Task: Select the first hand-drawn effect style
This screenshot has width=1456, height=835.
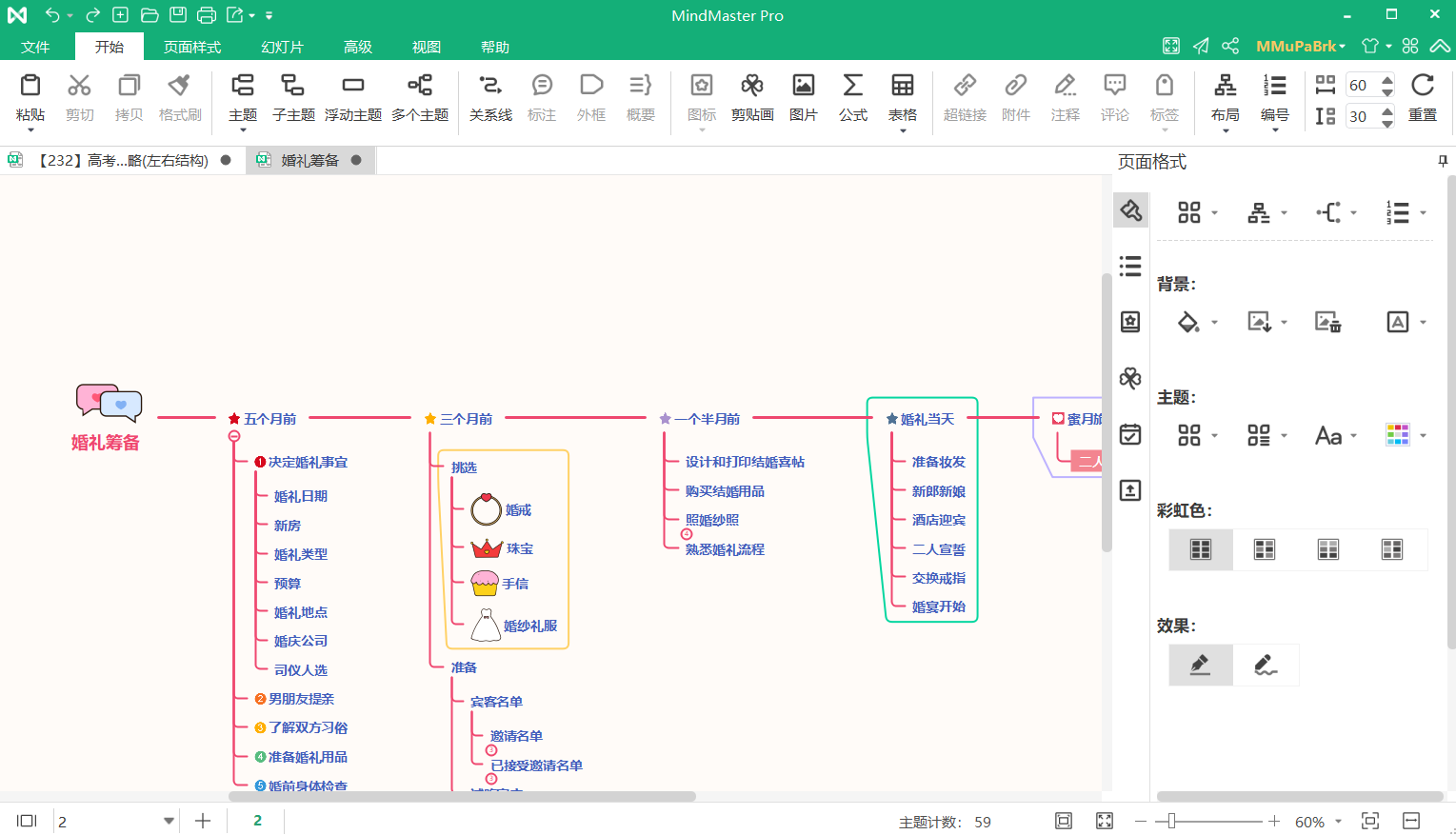Action: click(x=1201, y=665)
